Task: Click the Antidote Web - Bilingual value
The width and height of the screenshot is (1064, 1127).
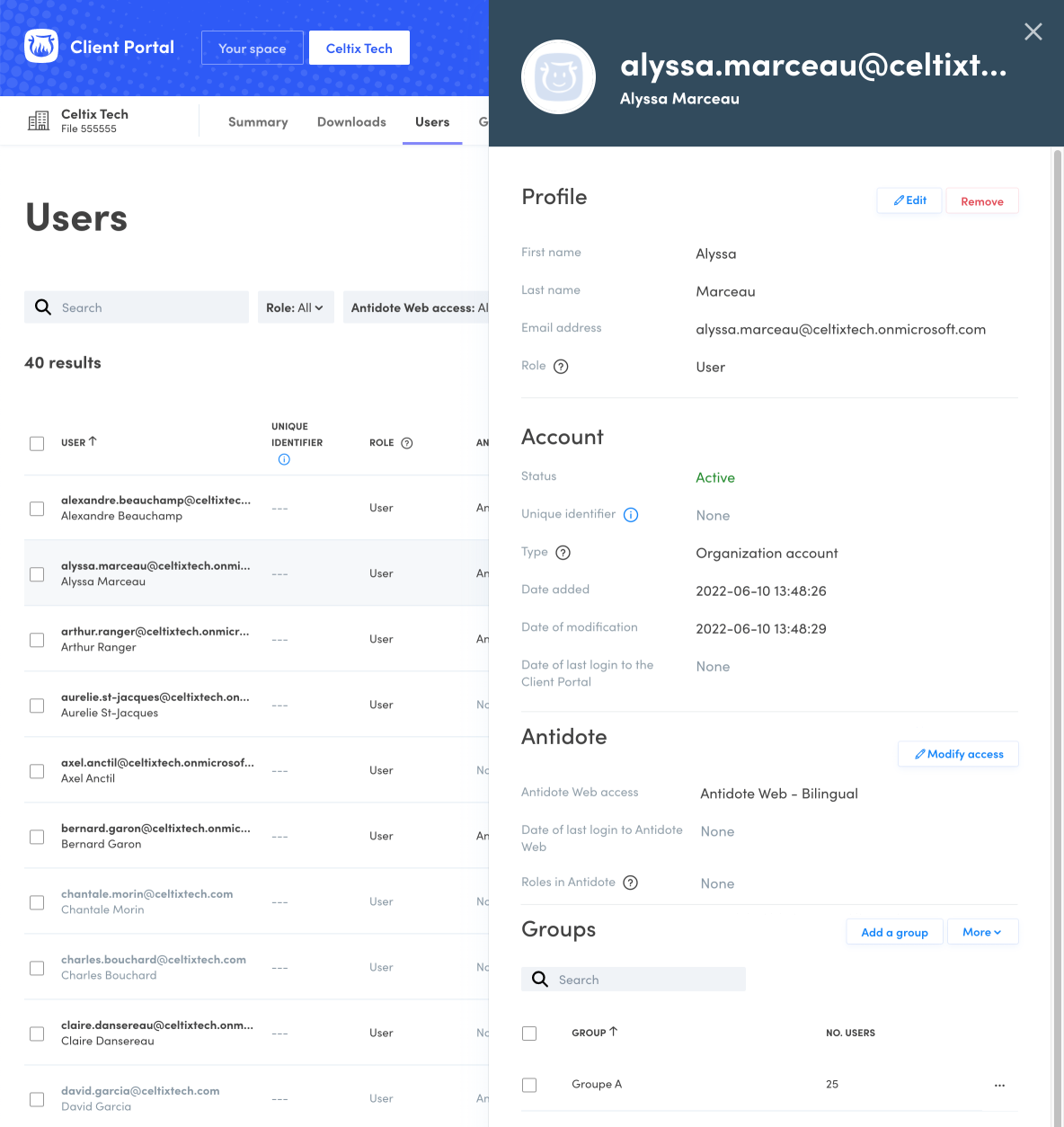Action: click(779, 794)
